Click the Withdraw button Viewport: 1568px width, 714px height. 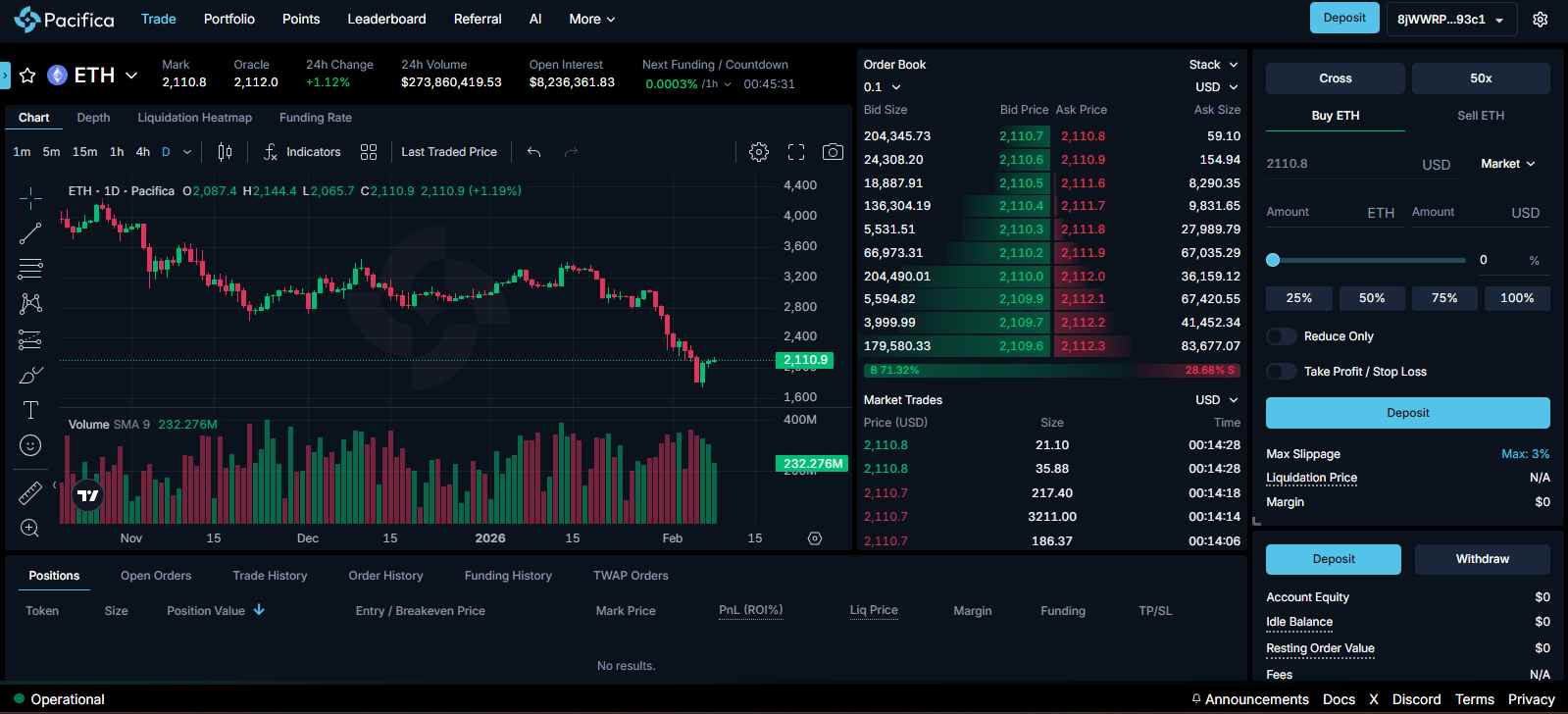pyautogui.click(x=1482, y=559)
